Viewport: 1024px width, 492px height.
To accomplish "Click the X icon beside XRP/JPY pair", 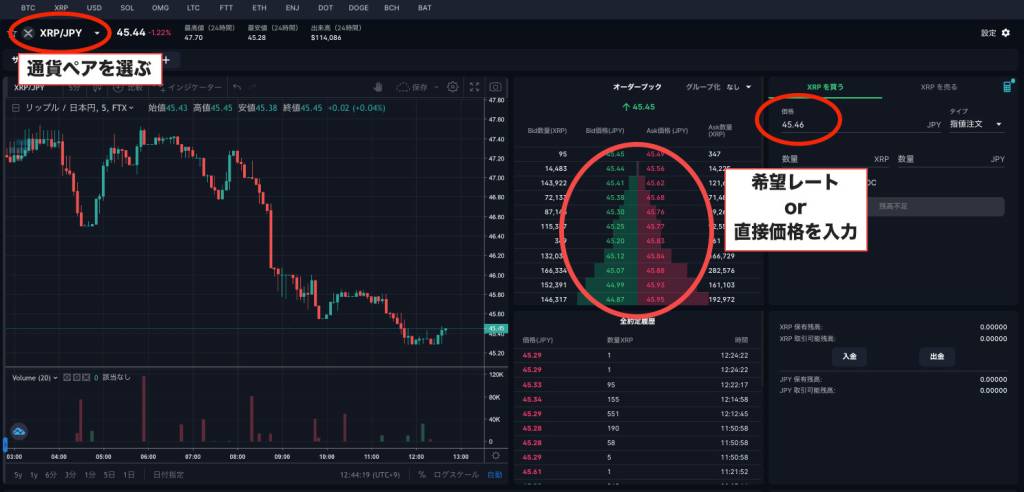I will click(28, 33).
